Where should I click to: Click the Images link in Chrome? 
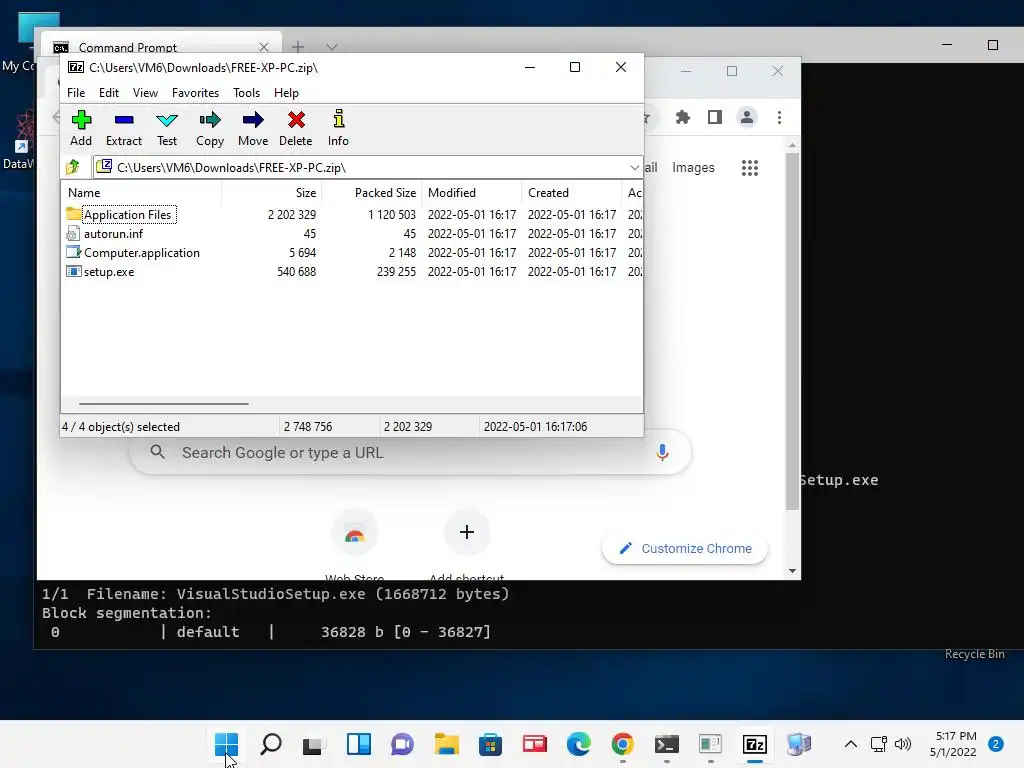pyautogui.click(x=693, y=168)
